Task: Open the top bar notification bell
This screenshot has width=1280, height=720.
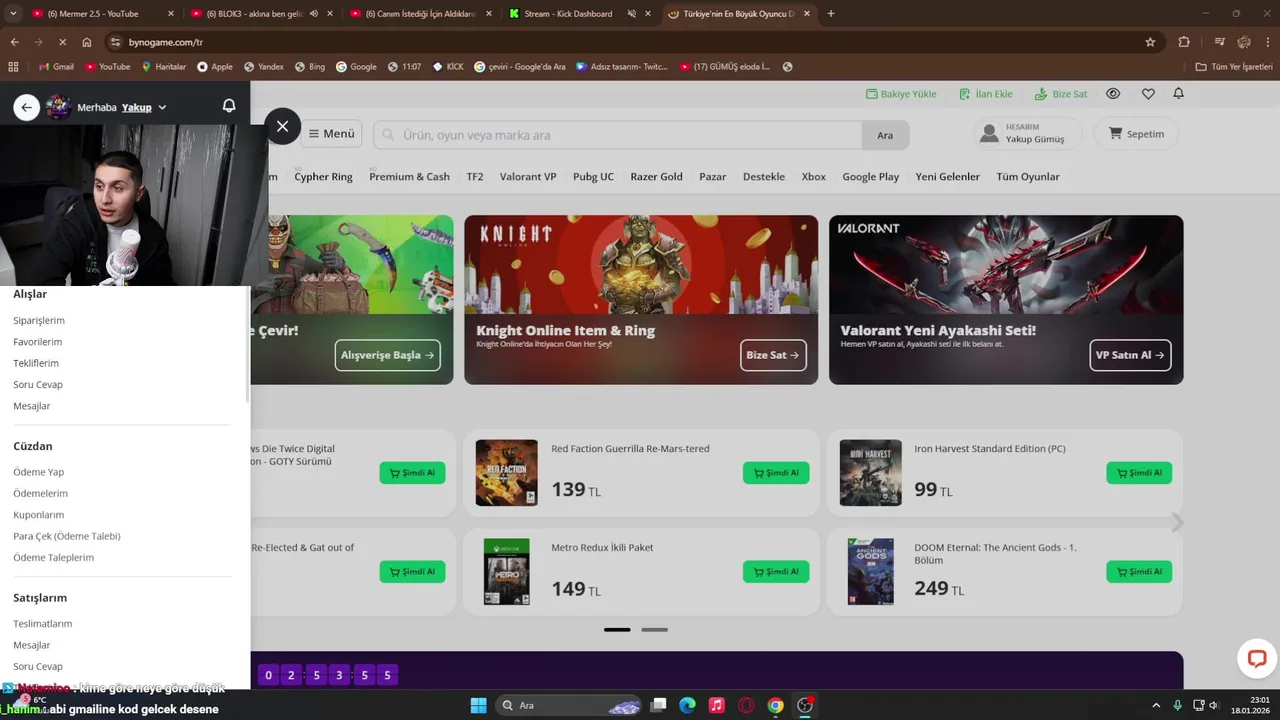Action: [1178, 94]
